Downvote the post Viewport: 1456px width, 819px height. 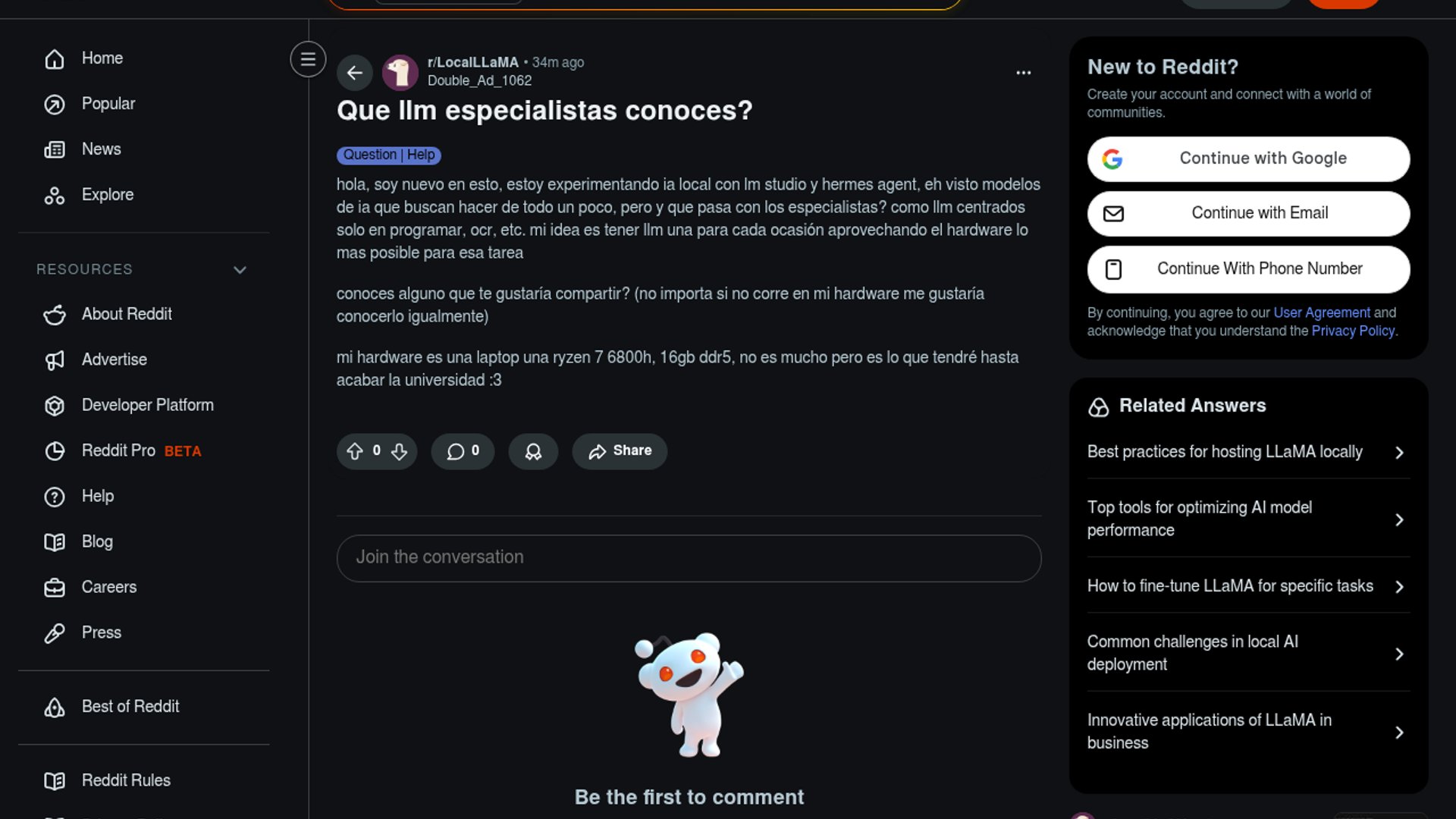coord(399,452)
